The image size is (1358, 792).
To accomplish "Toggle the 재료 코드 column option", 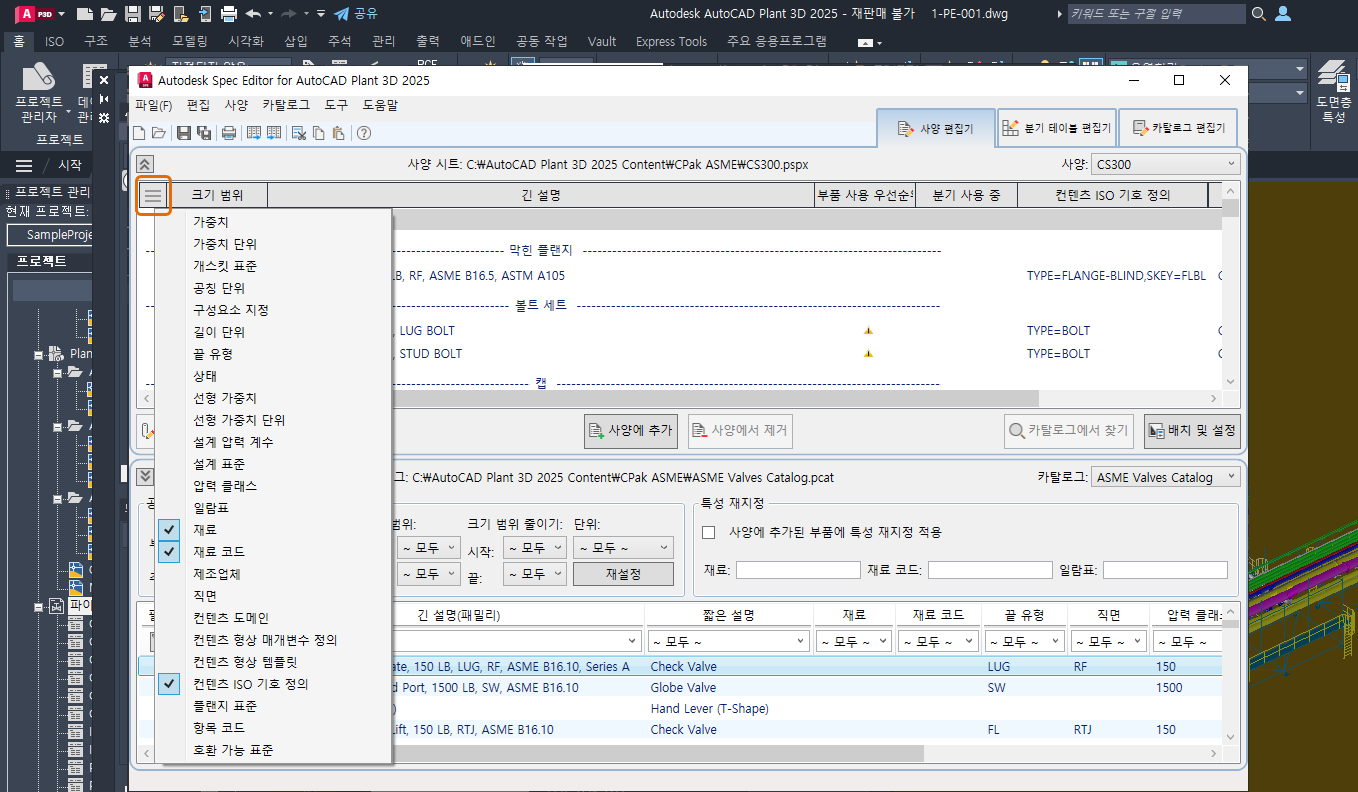I will (273, 552).
